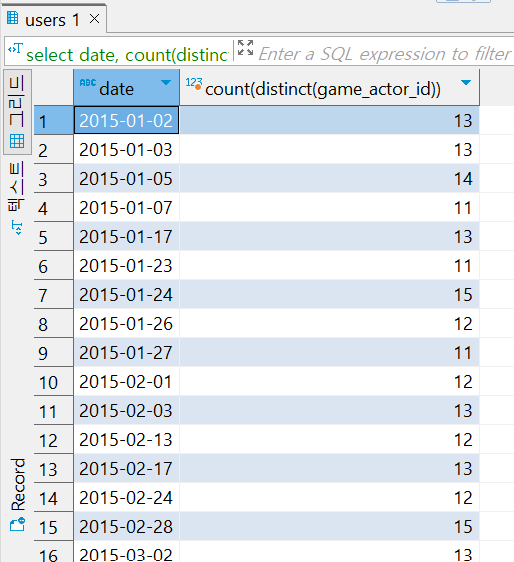514x562 pixels.
Task: Select the 2015-01-03 date cell
Action: point(127,149)
